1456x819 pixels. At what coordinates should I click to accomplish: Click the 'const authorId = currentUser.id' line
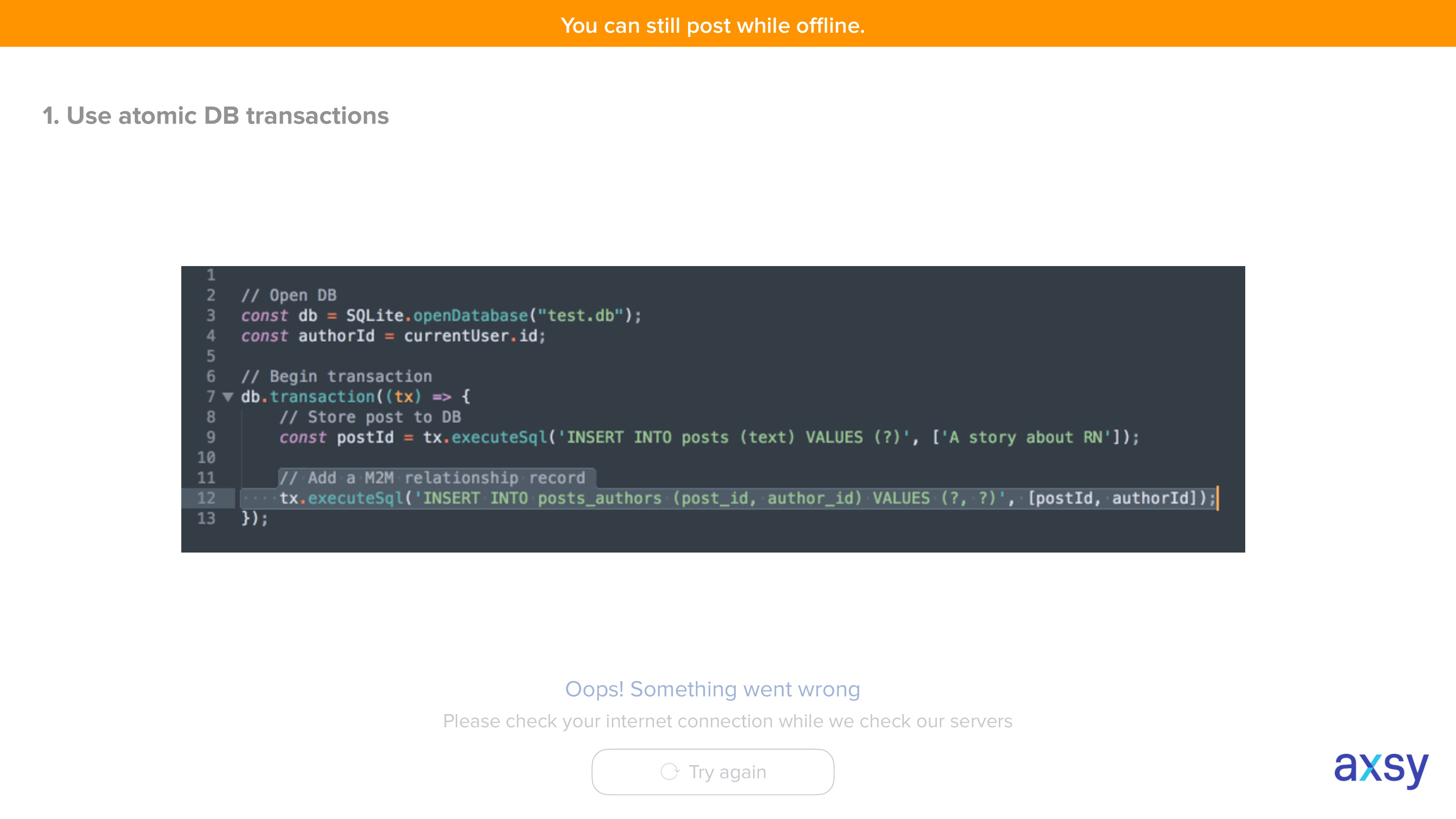[393, 336]
